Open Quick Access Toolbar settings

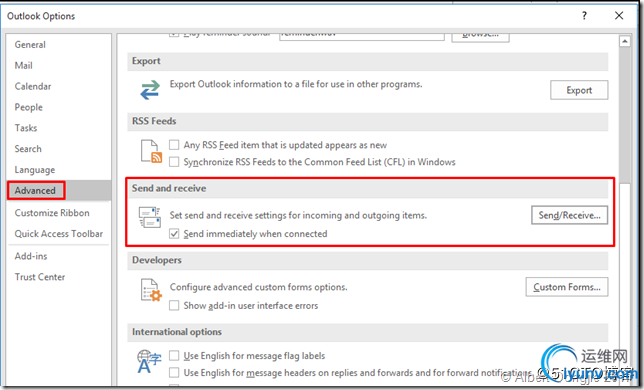pos(59,234)
